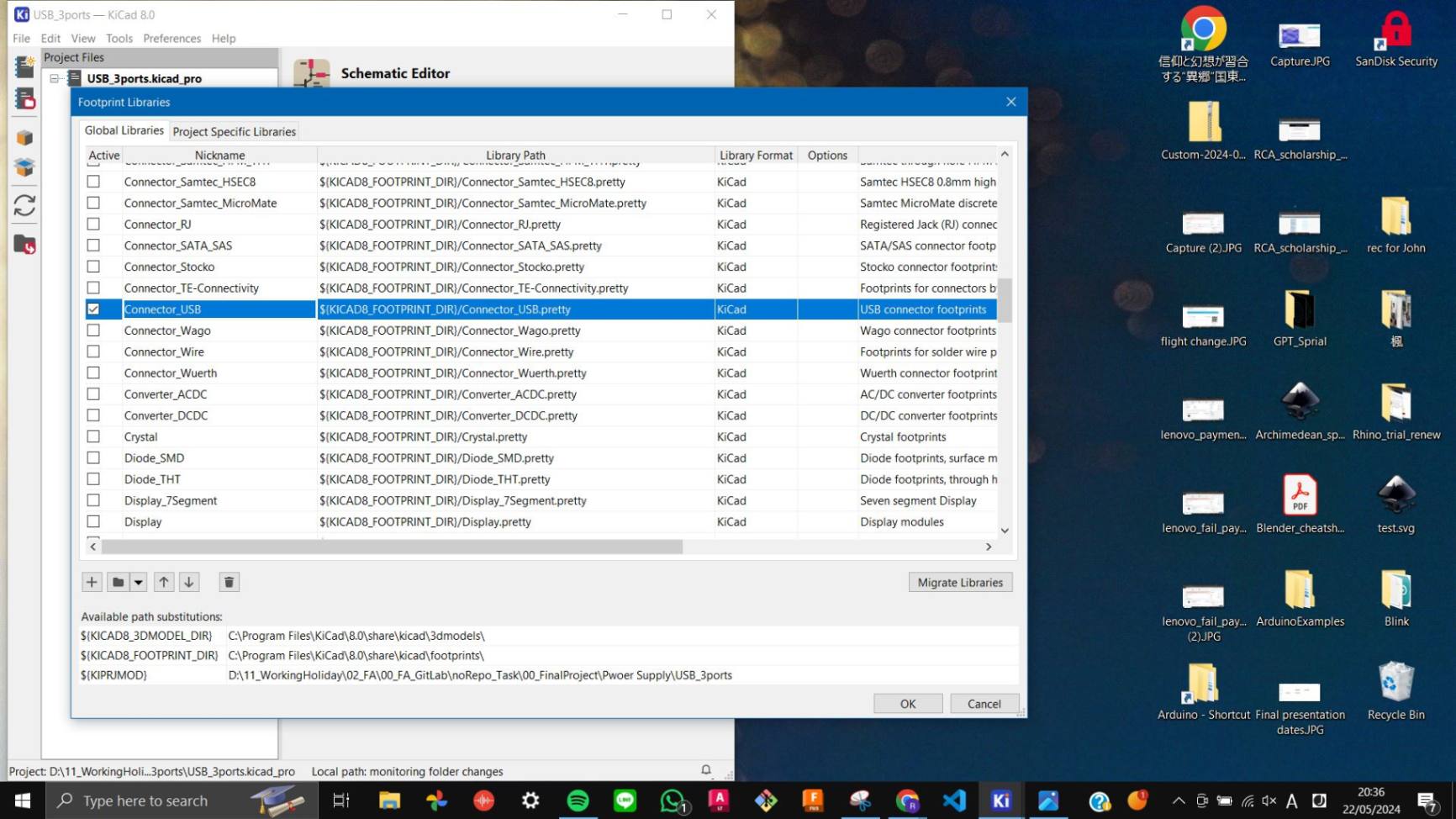
Task: Open the taskbar clock and date
Action: coord(1371,801)
